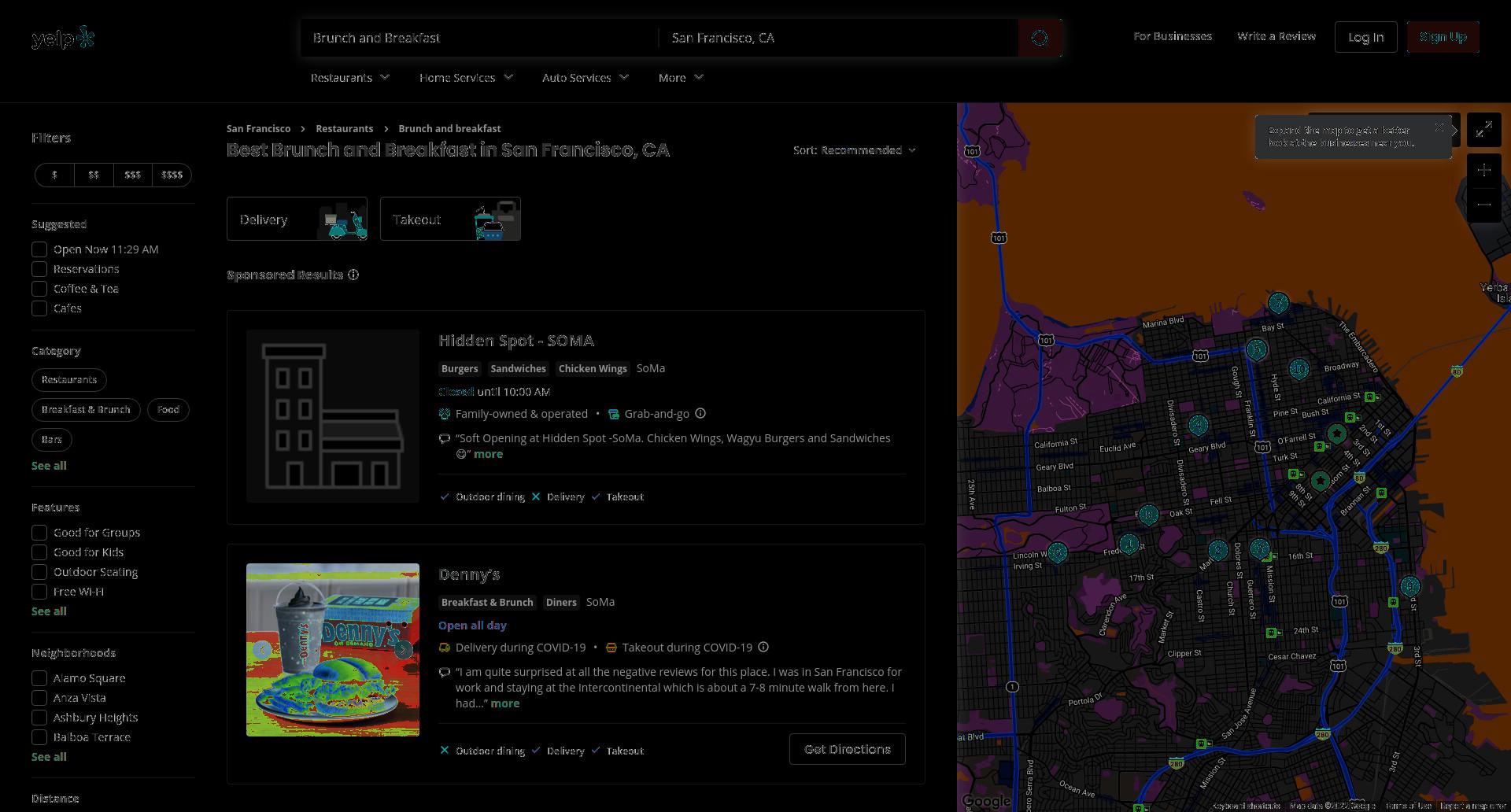The height and width of the screenshot is (812, 1511).
Task: Open For Businesses link
Action: click(1173, 36)
